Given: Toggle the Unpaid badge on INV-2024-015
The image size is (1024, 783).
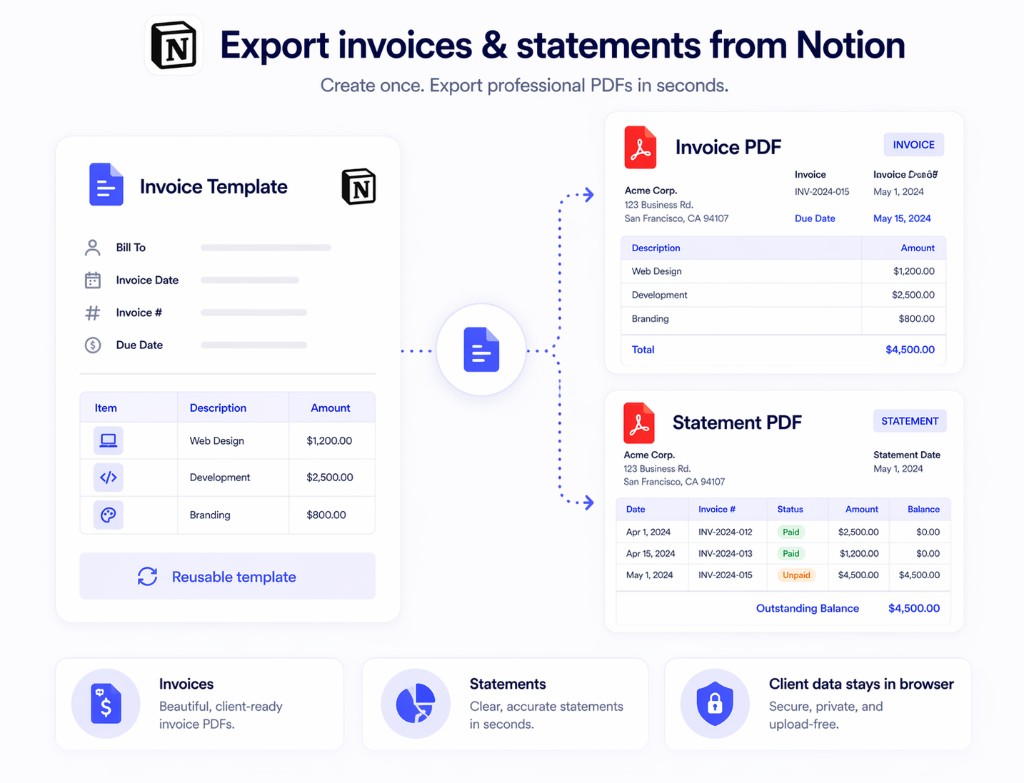Looking at the screenshot, I should click(x=796, y=575).
